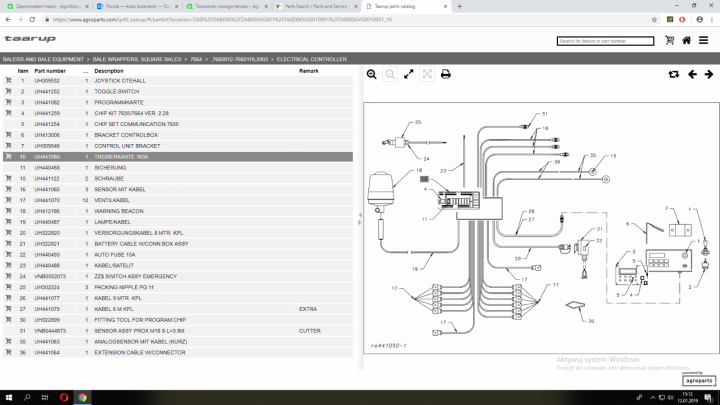Add JOYSTICK OTEHALL to cart
Screen dimensions: 720x405
pos(8,81)
